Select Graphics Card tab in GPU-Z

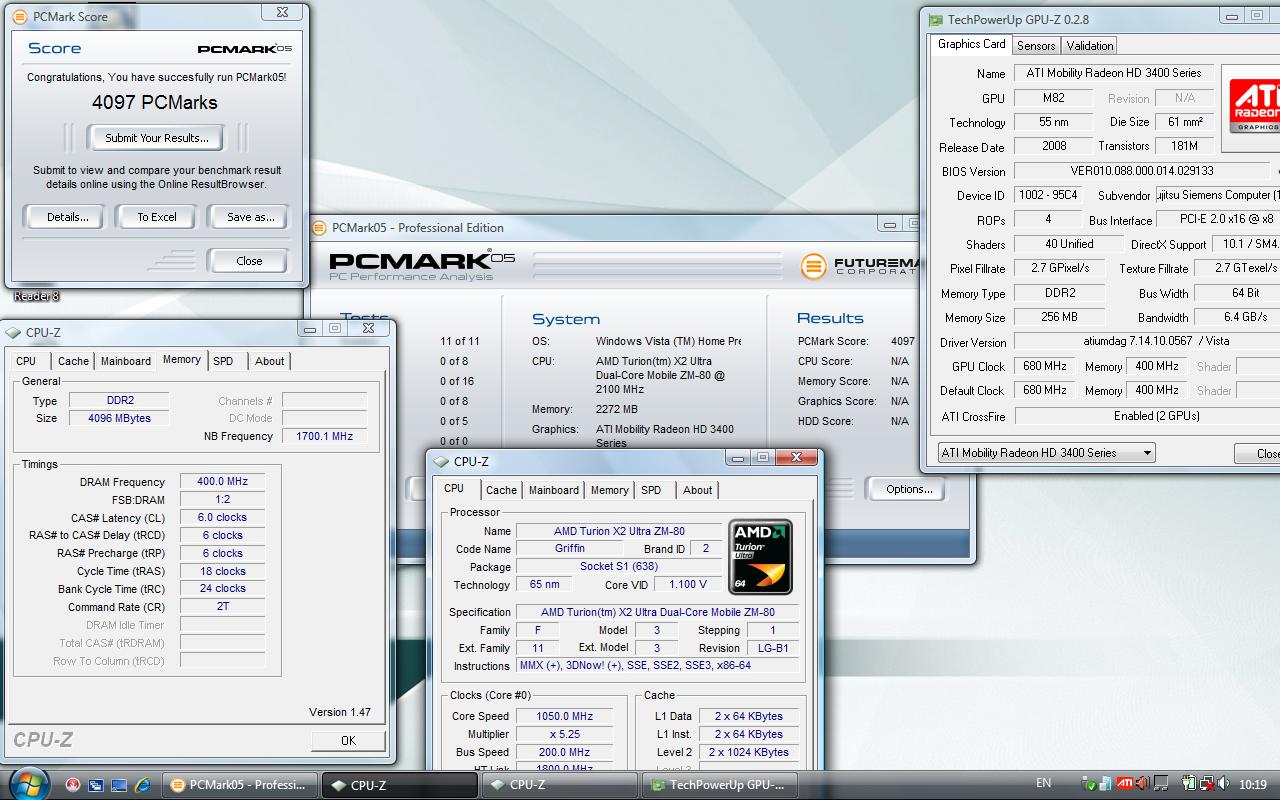click(972, 44)
